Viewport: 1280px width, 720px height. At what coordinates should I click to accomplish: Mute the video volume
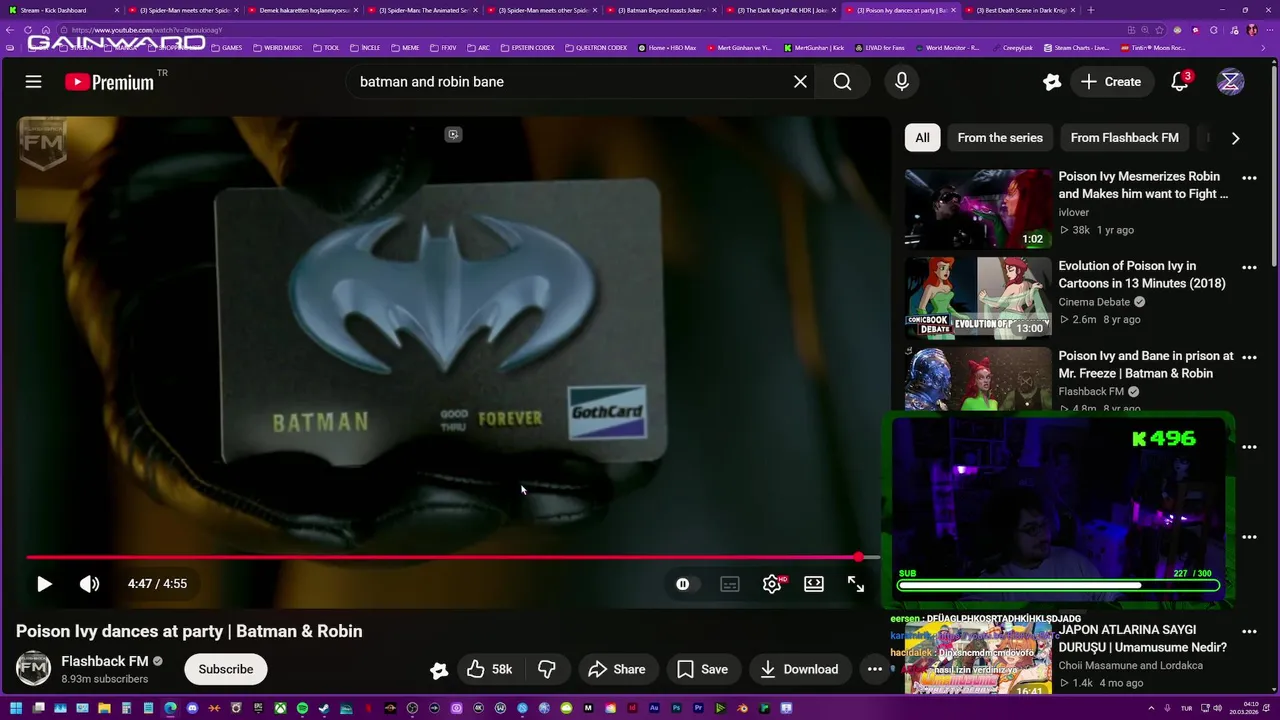(x=90, y=584)
